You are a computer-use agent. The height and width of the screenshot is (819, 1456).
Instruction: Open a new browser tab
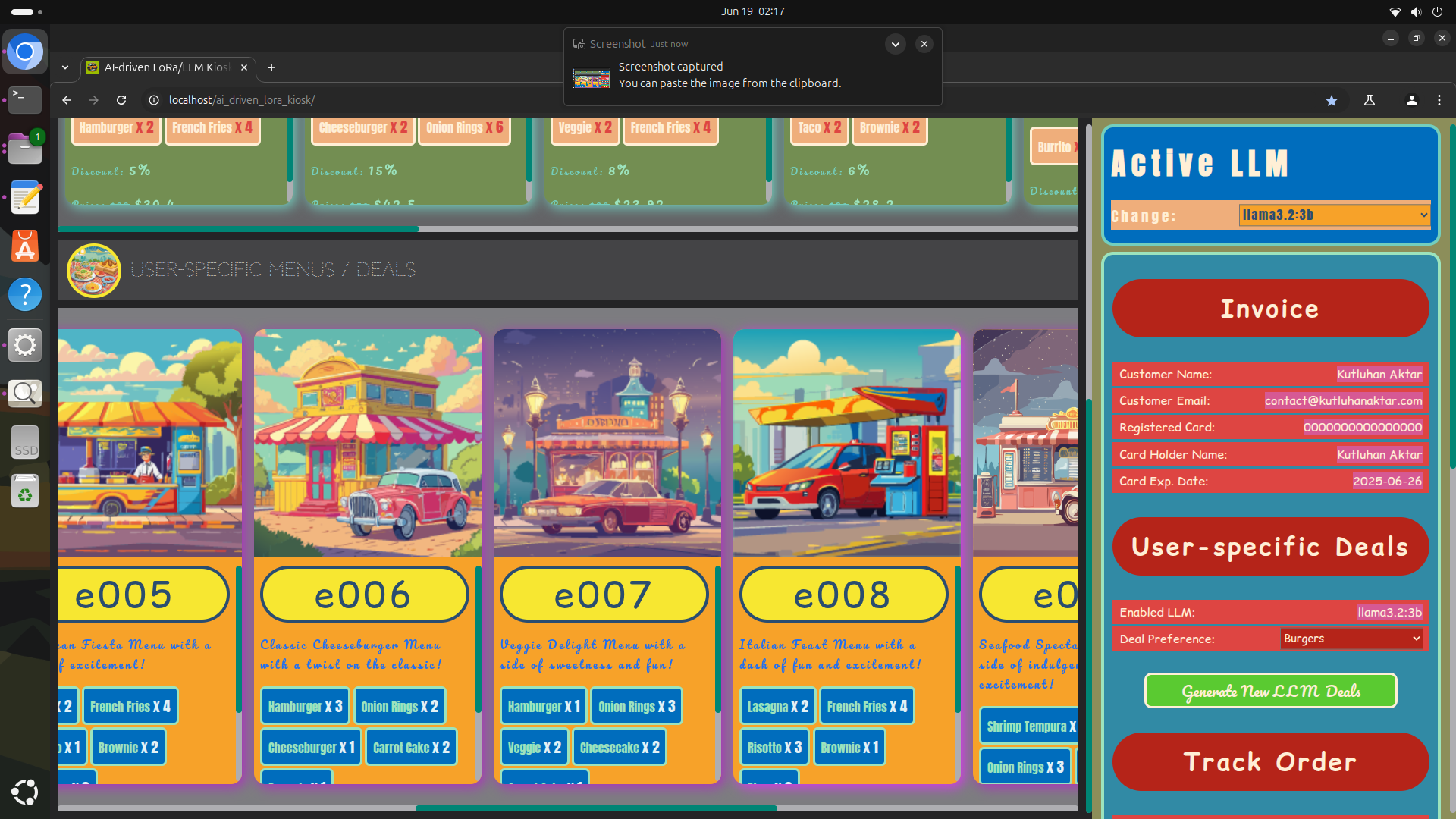point(271,67)
